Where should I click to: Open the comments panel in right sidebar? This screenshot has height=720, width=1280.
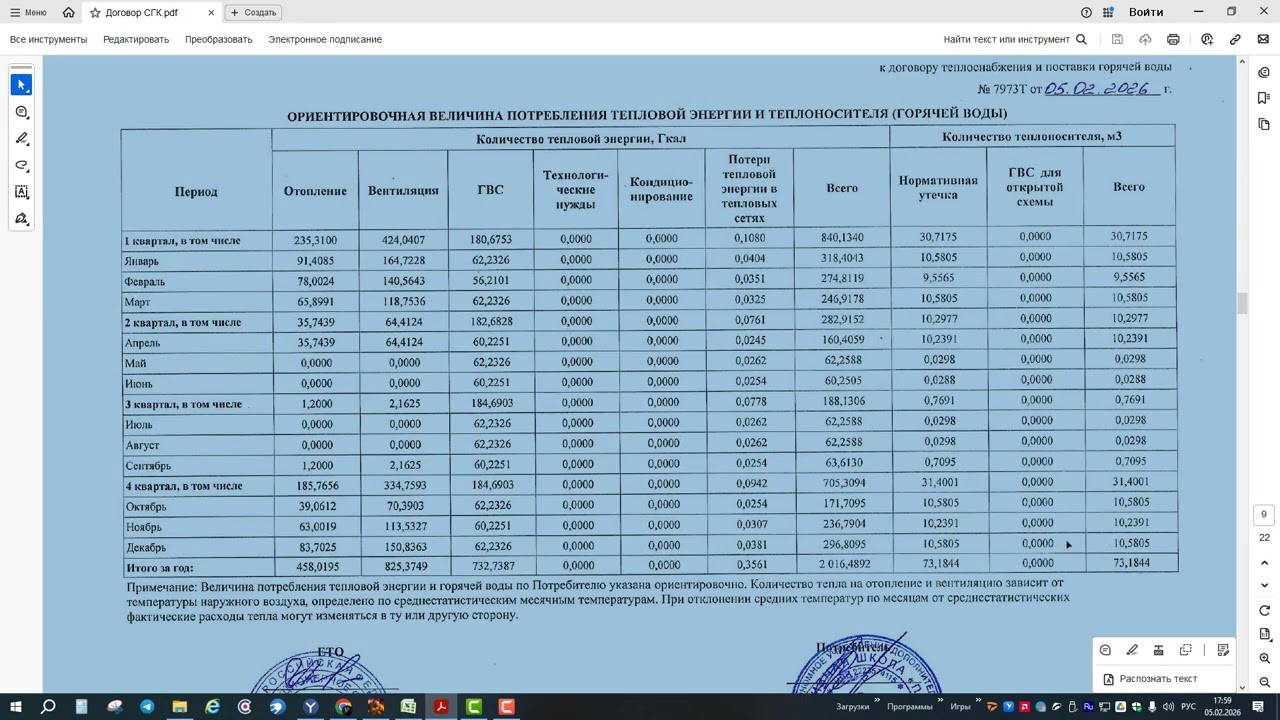(1264, 72)
